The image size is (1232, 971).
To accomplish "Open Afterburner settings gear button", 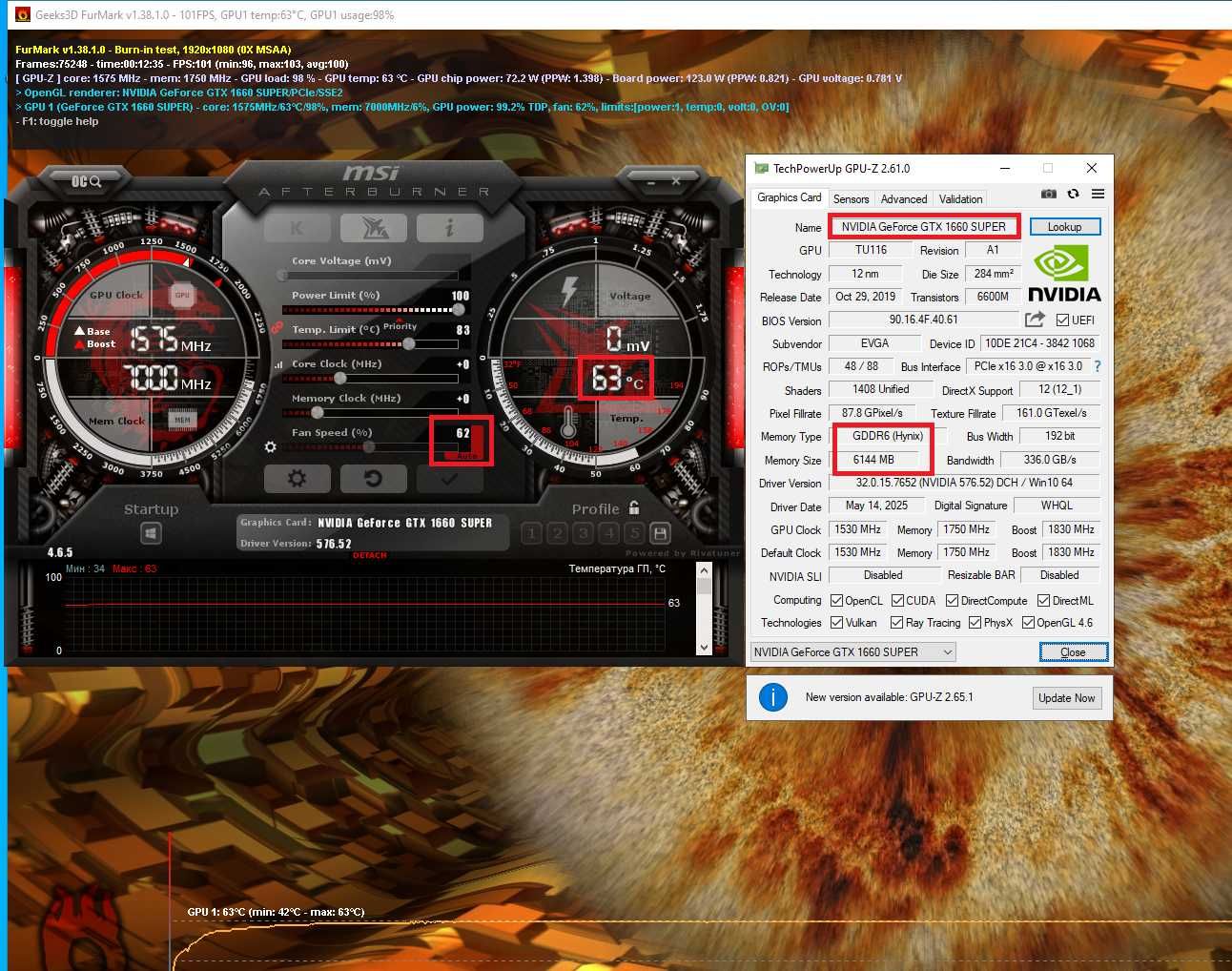I will [x=297, y=479].
